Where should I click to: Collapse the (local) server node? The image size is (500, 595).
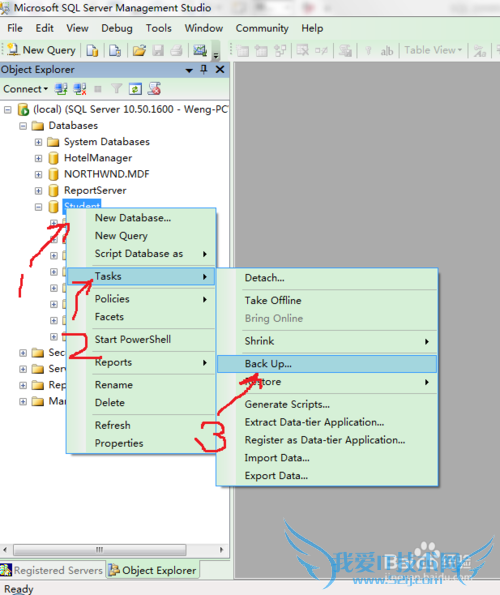click(8, 110)
